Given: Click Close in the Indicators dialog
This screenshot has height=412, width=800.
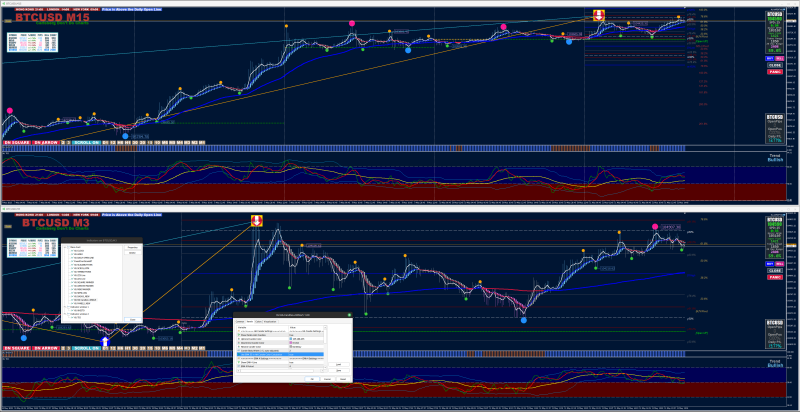Looking at the screenshot, I should (133, 320).
